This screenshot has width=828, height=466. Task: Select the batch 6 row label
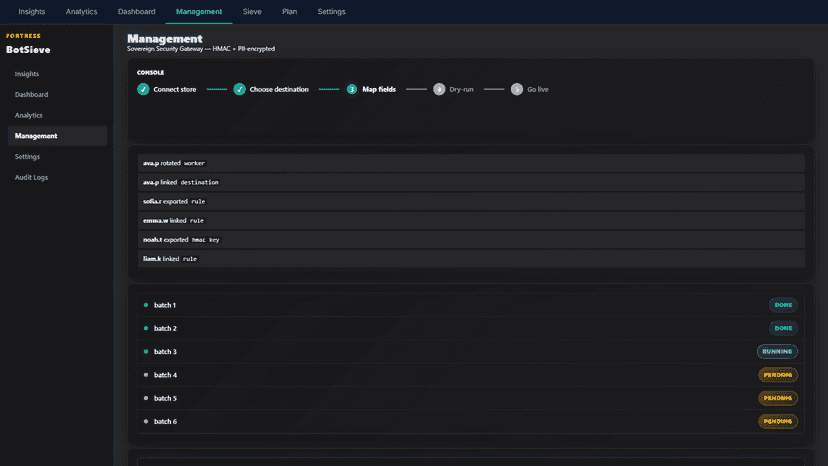coord(165,421)
